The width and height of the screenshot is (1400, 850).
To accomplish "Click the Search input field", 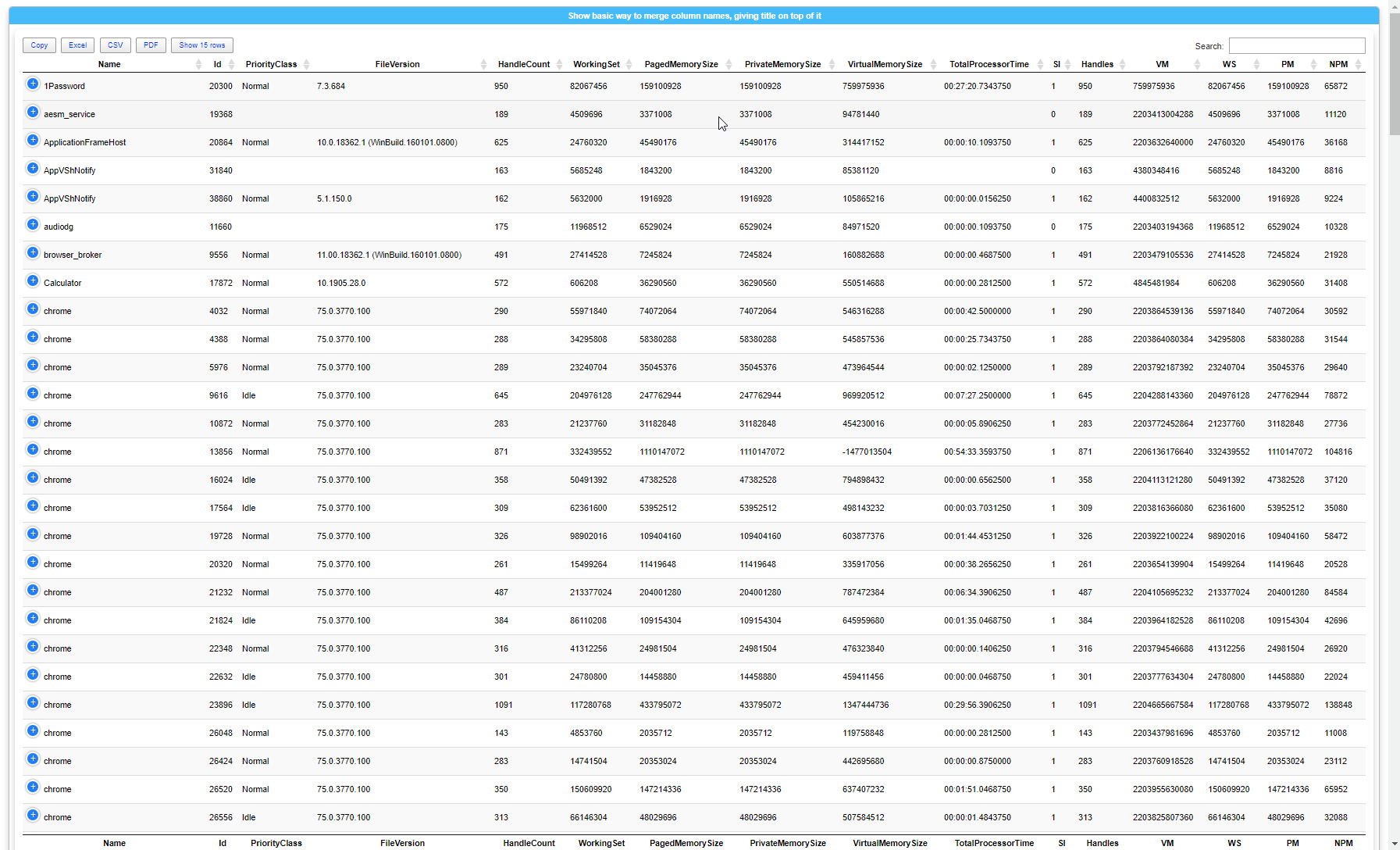I will pyautogui.click(x=1296, y=46).
